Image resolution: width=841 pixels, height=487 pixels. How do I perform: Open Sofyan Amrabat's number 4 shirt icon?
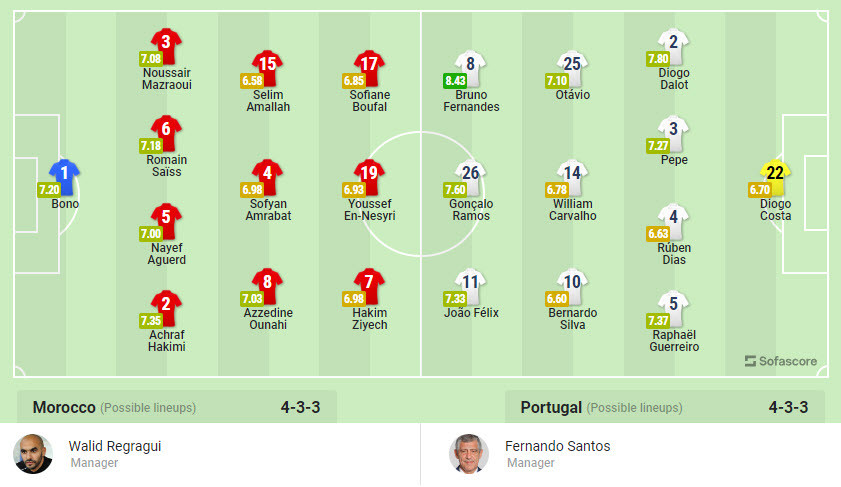coord(267,174)
